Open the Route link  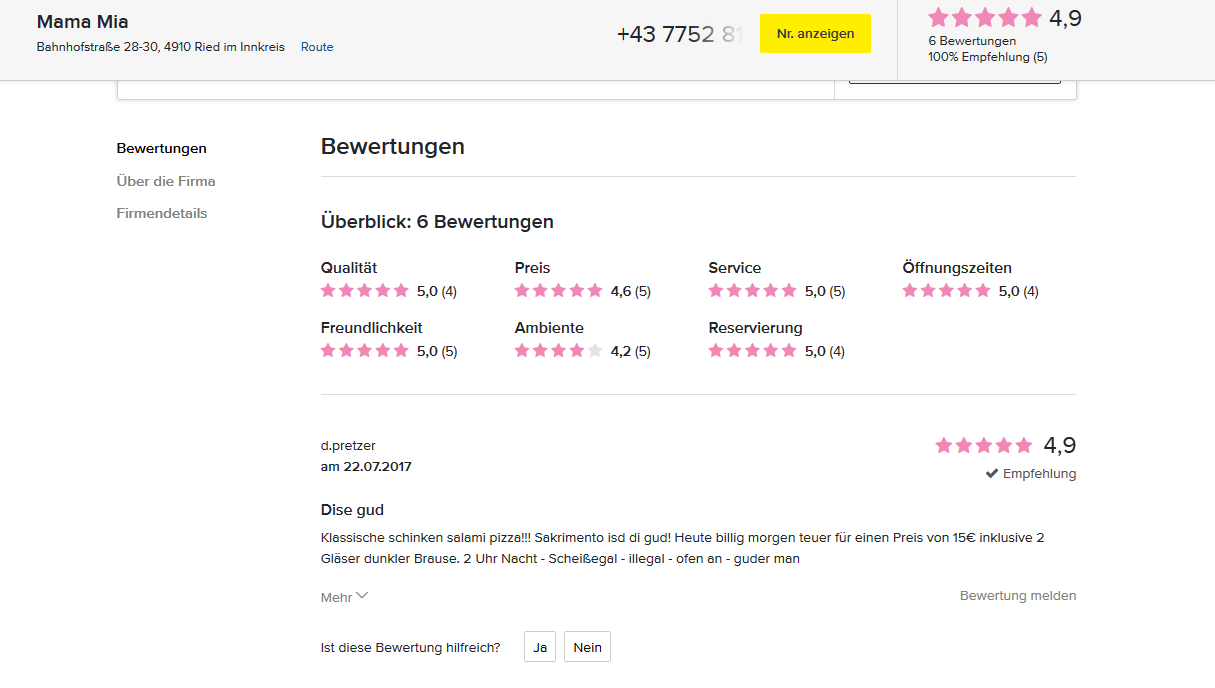(x=317, y=47)
